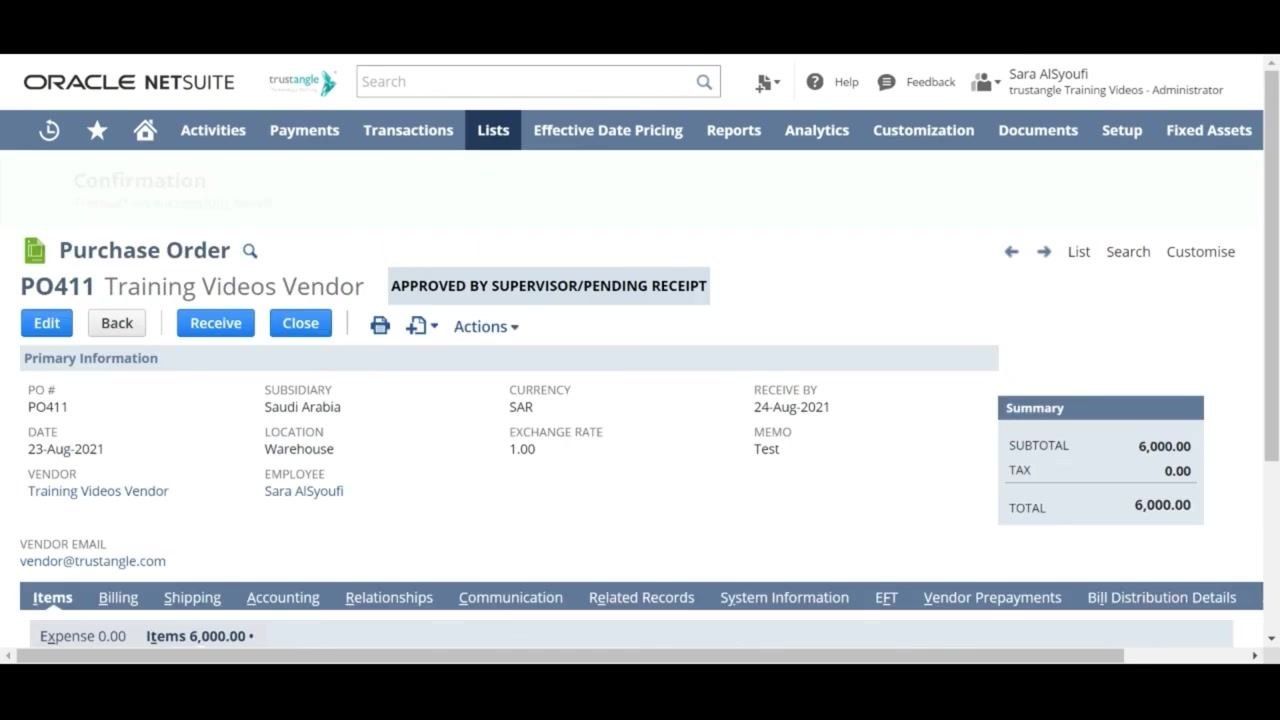Open the Sara AlSyoufi employee link
This screenshot has width=1280, height=720.
(304, 491)
